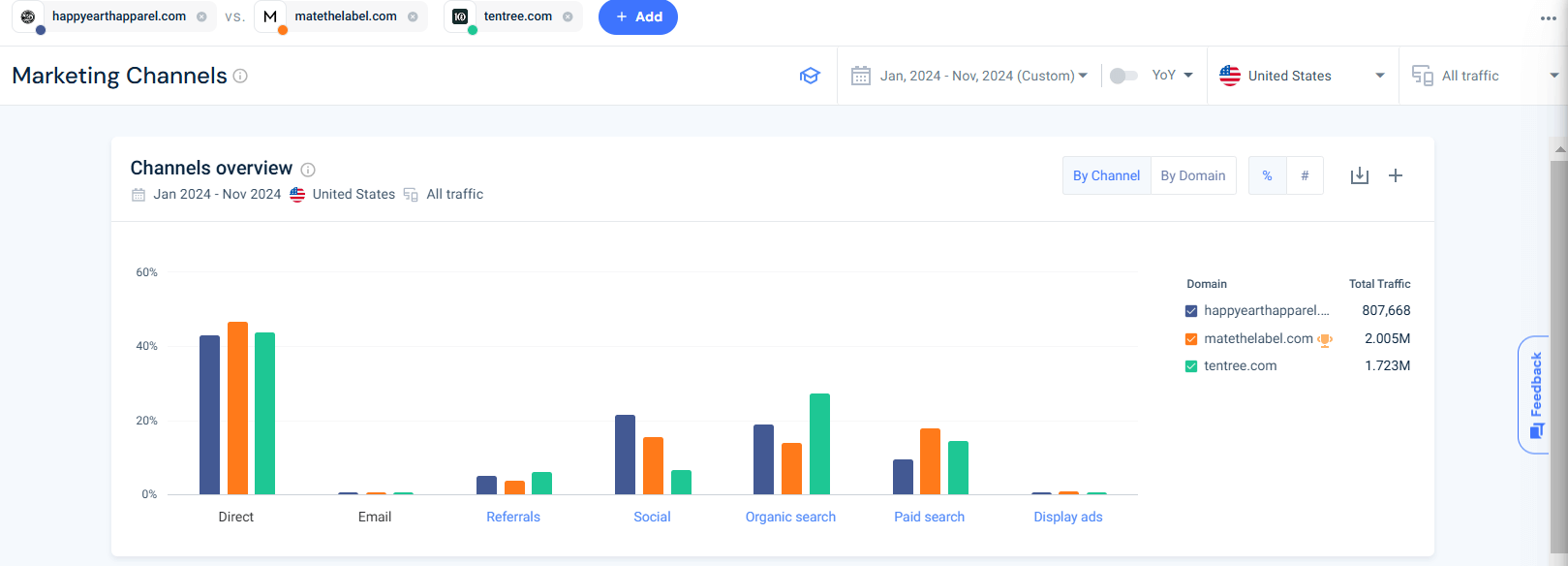Click the flag icon in widget subtitle

pos(297,195)
